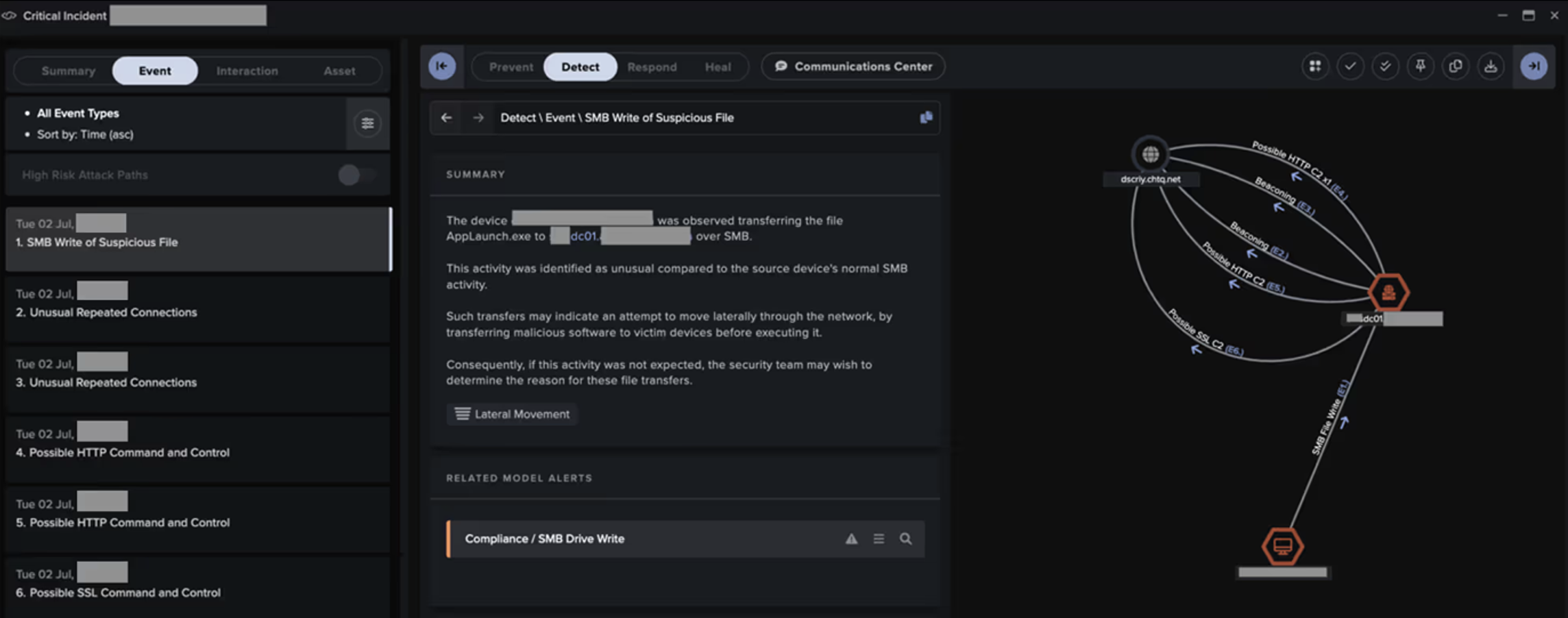Click the dscrly.chtq.net node label
The width and height of the screenshot is (1568, 618).
[x=1151, y=180]
